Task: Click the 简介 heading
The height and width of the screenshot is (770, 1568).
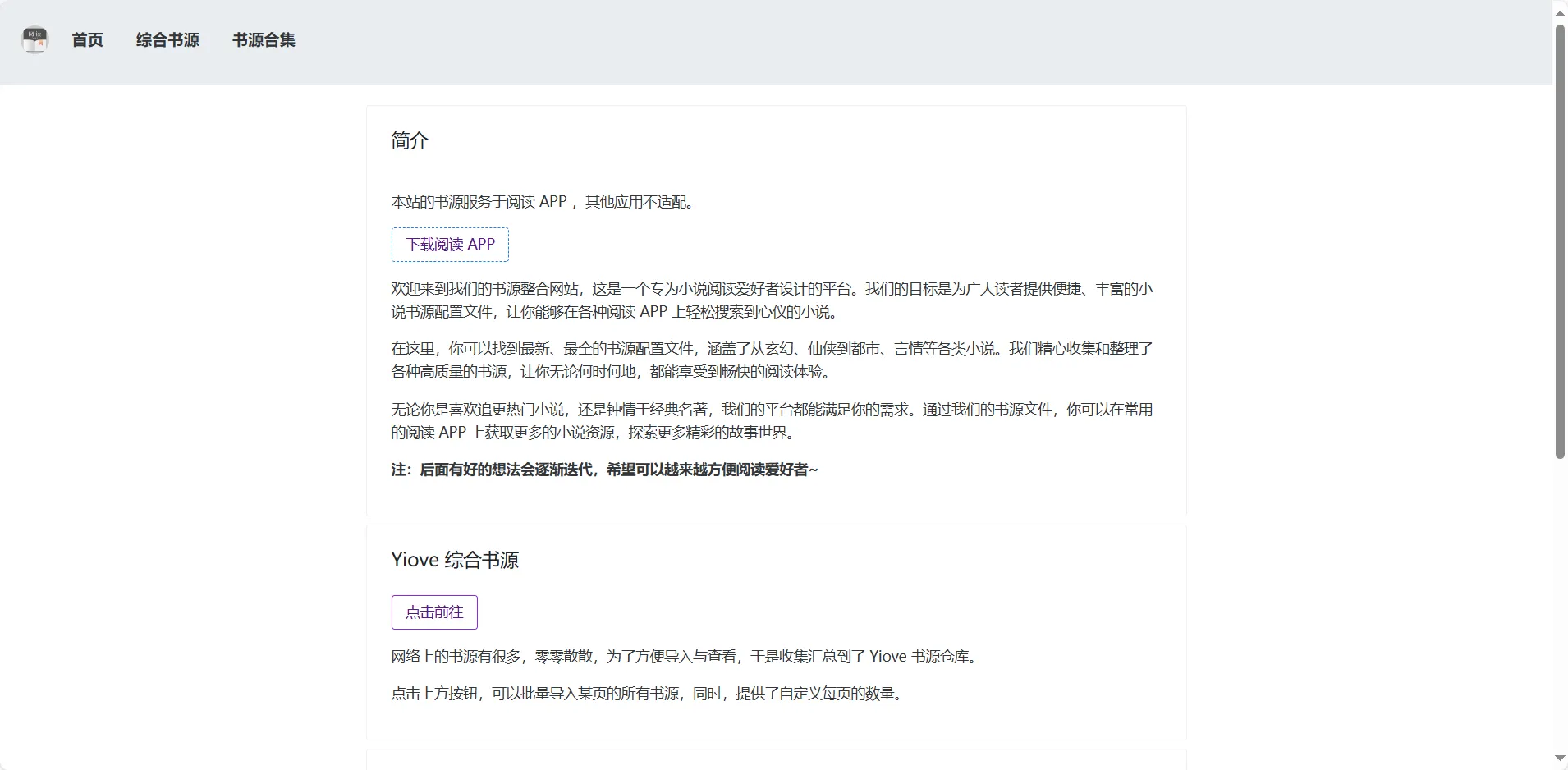Action: [x=410, y=141]
